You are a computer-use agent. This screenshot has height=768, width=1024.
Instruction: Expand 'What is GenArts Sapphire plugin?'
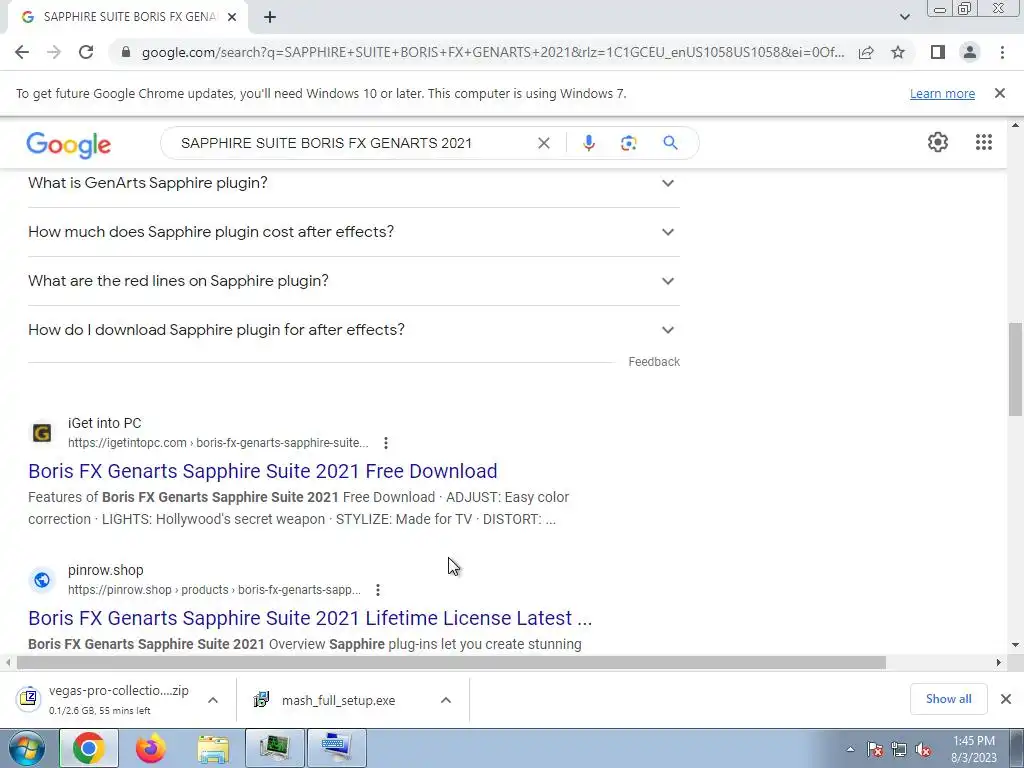(353, 183)
